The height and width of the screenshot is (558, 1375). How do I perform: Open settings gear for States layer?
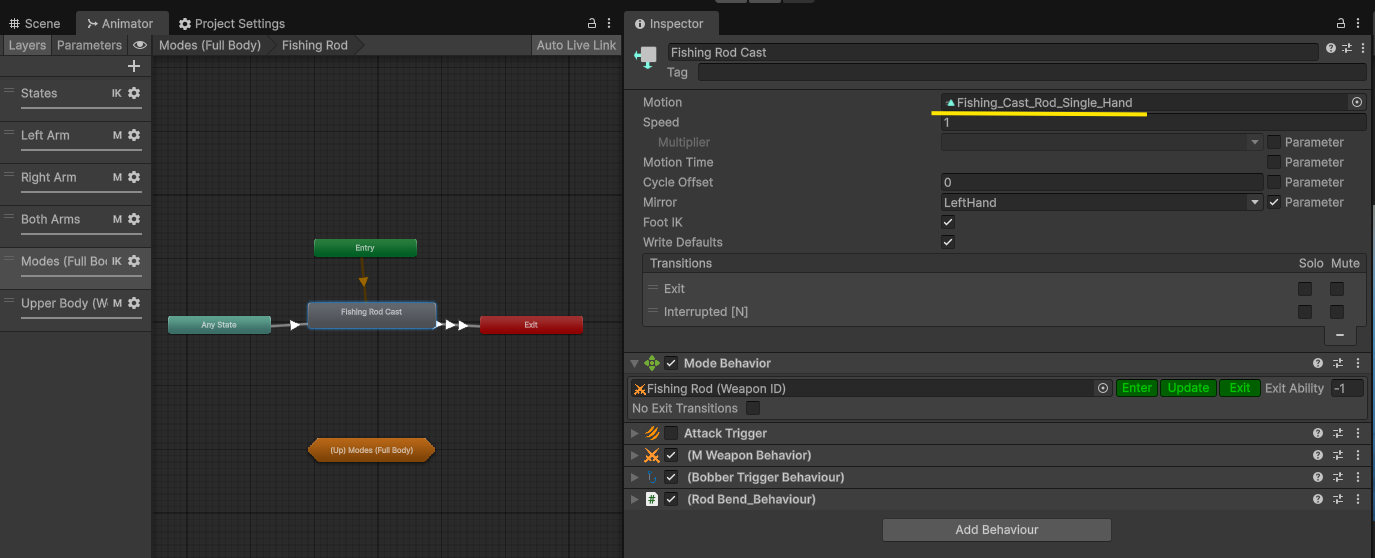tap(134, 93)
